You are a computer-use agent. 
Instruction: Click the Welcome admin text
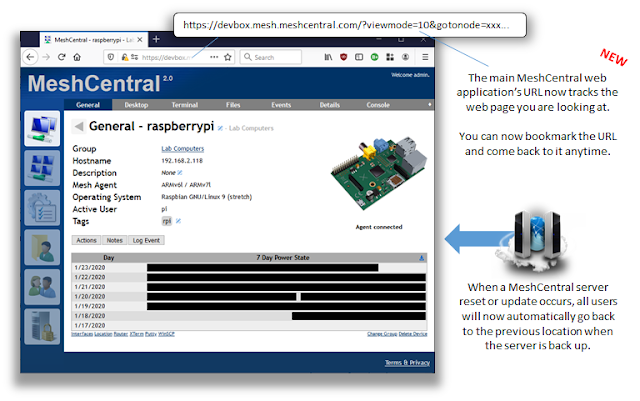pos(410,75)
